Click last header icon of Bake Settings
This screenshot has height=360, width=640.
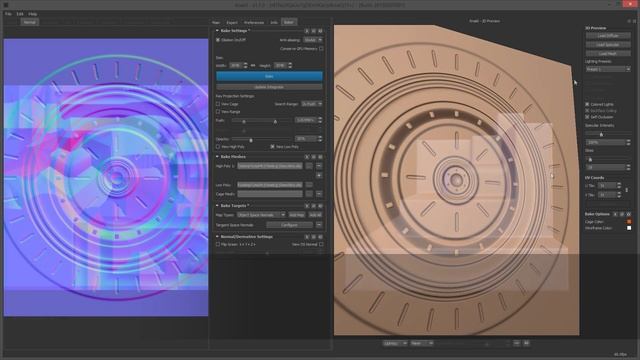click(320, 31)
